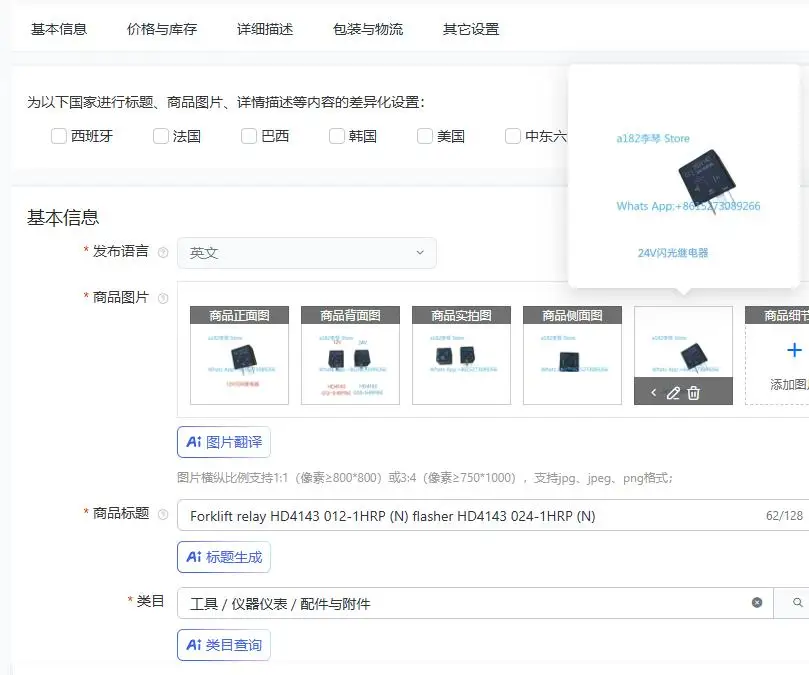Viewport: 809px width, 675px height.
Task: Check the 韩国 checkbox
Action: point(337,136)
